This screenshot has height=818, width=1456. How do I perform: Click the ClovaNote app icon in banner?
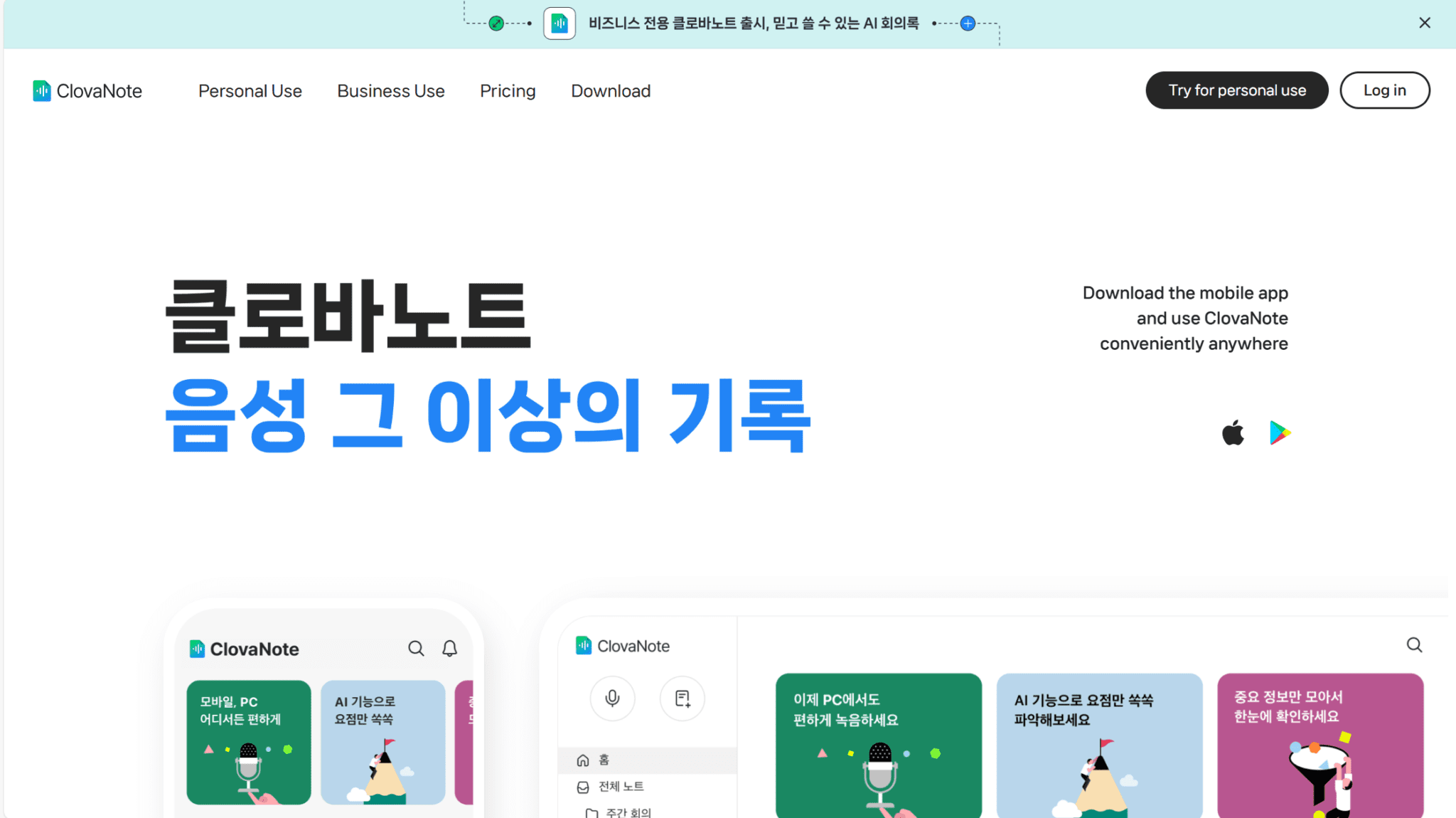(x=560, y=23)
